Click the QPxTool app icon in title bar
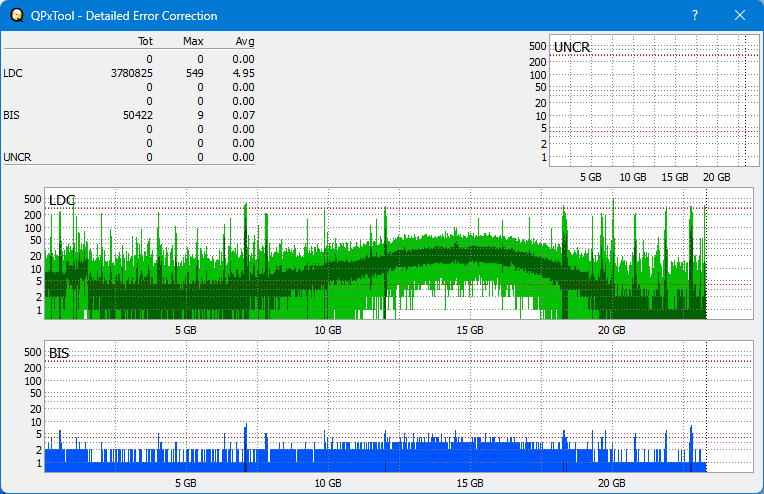Screen dimensions: 764x494 point(17,16)
